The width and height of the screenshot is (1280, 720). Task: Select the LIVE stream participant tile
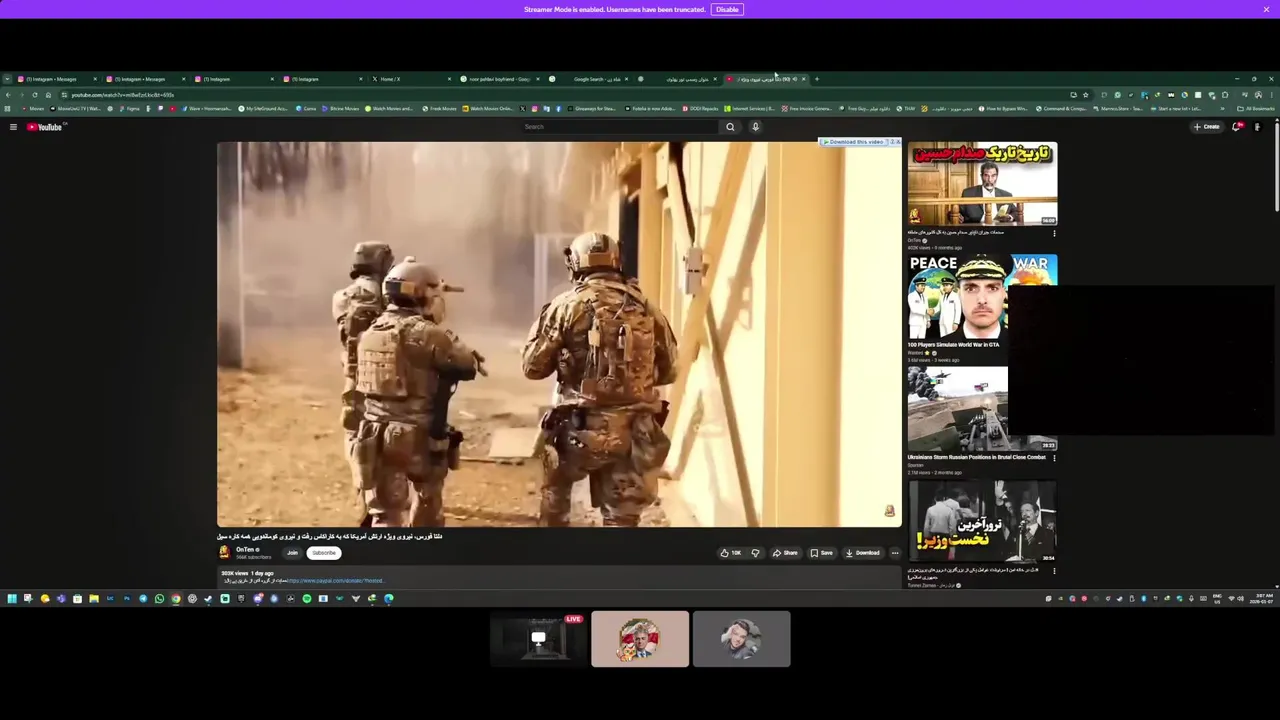click(x=539, y=639)
